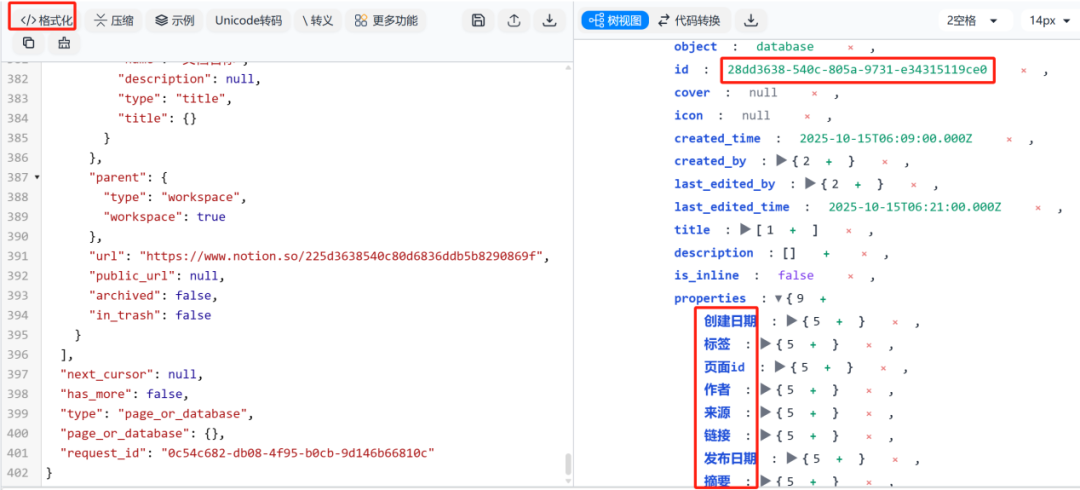The height and width of the screenshot is (490, 1080).
Task: Add child to 链接 with green plus
Action: tap(813, 436)
